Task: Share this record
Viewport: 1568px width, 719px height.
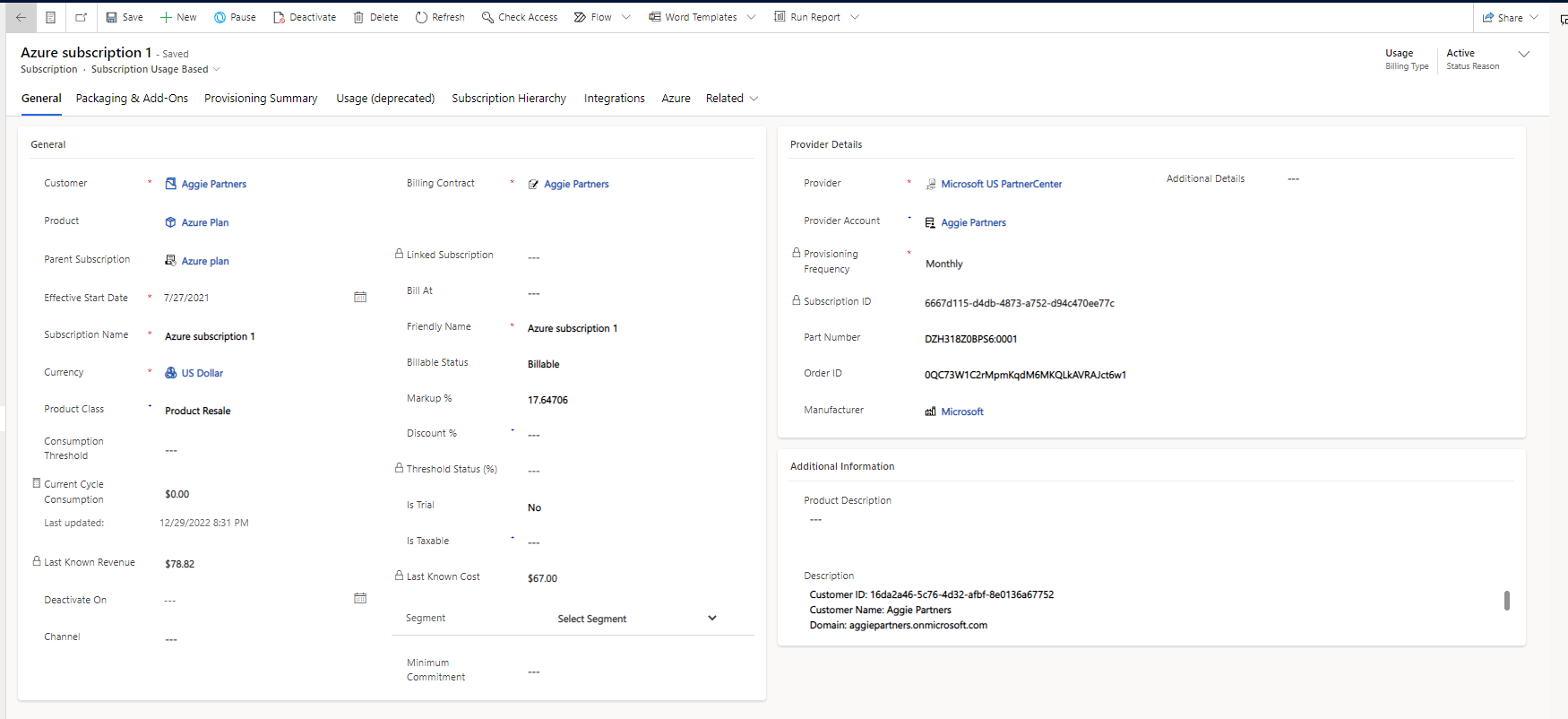Action: 1503,18
